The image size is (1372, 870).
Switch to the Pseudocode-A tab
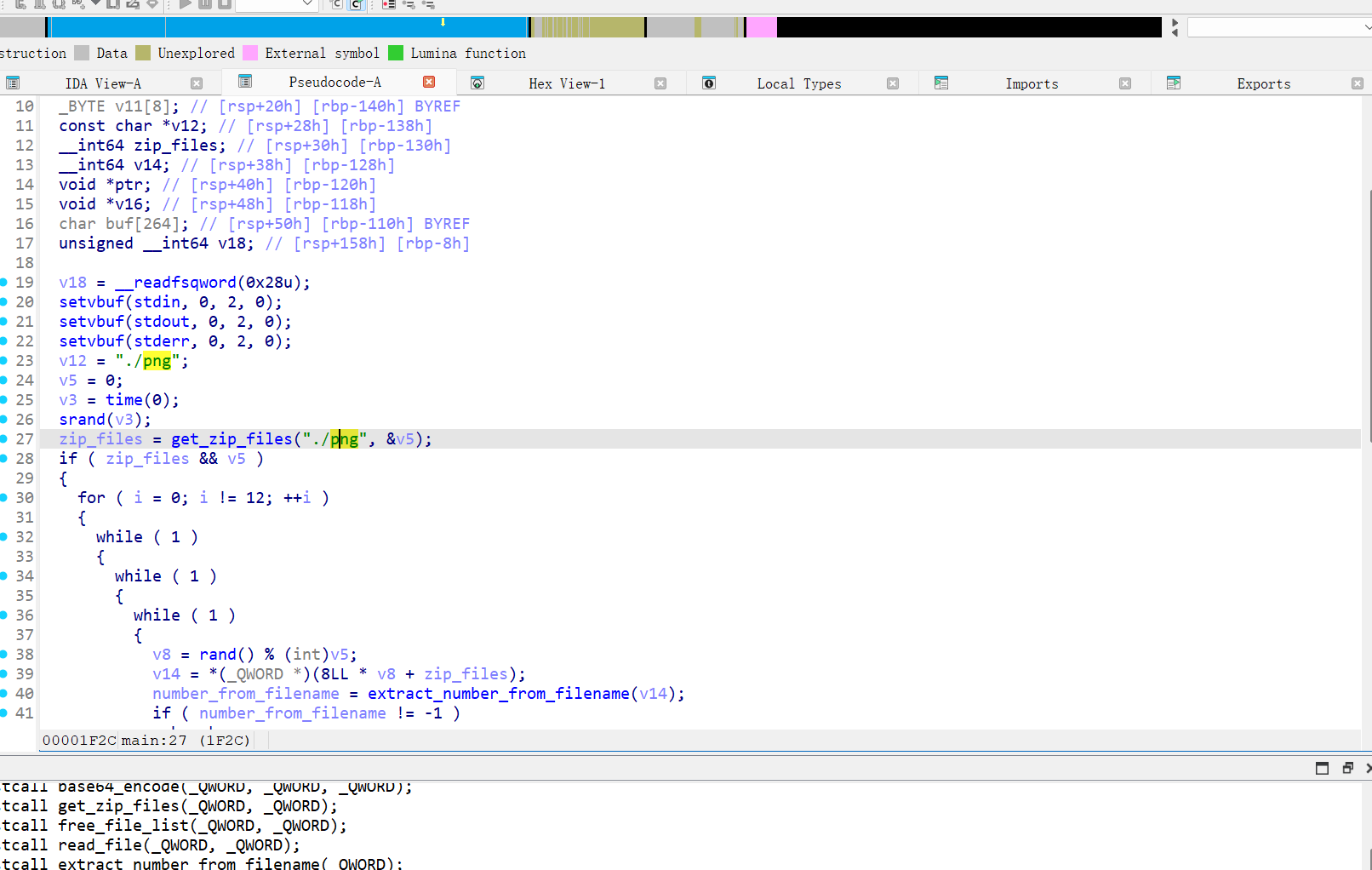[334, 82]
